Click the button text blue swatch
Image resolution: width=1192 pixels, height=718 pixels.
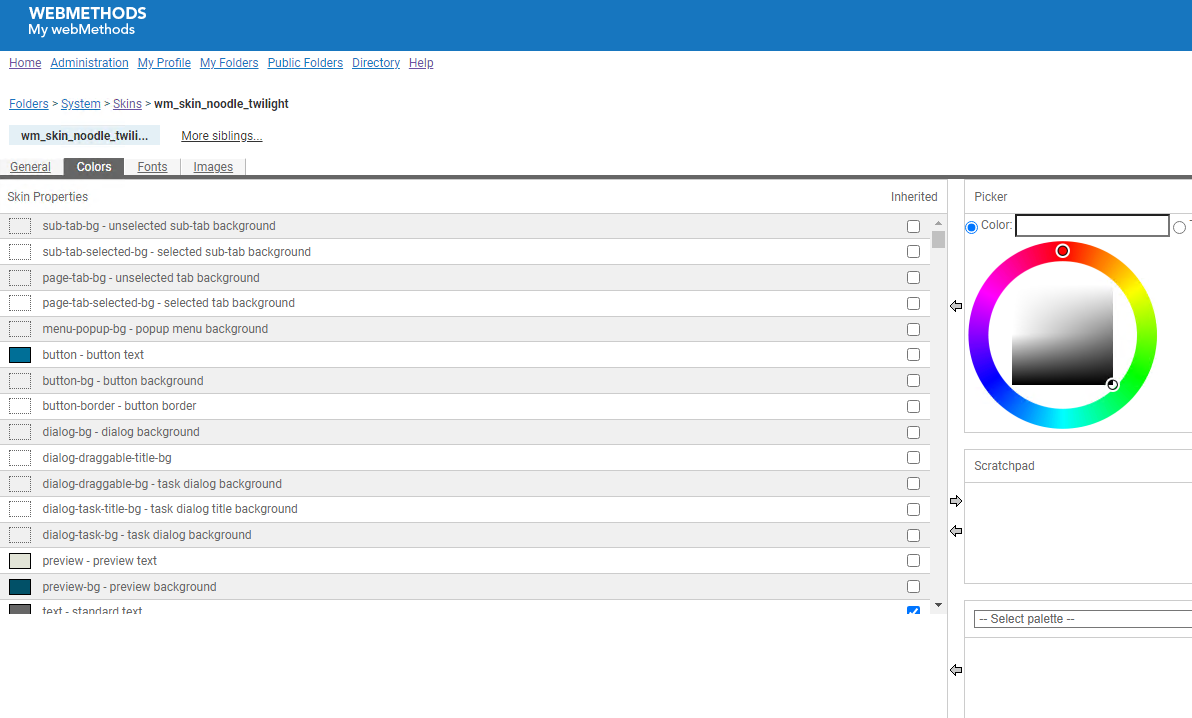coord(20,354)
